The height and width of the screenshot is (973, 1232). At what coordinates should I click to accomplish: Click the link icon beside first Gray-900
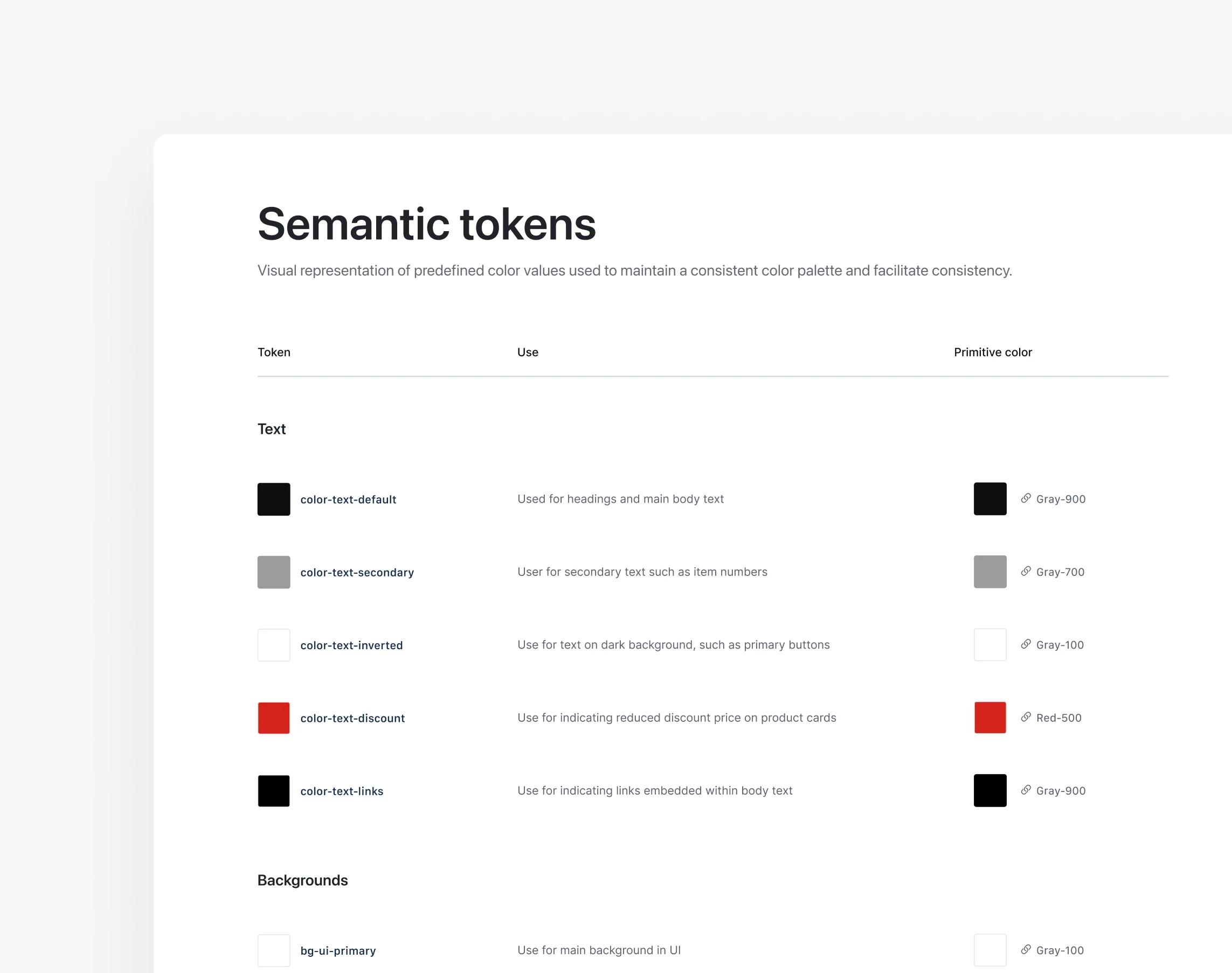coord(1026,498)
